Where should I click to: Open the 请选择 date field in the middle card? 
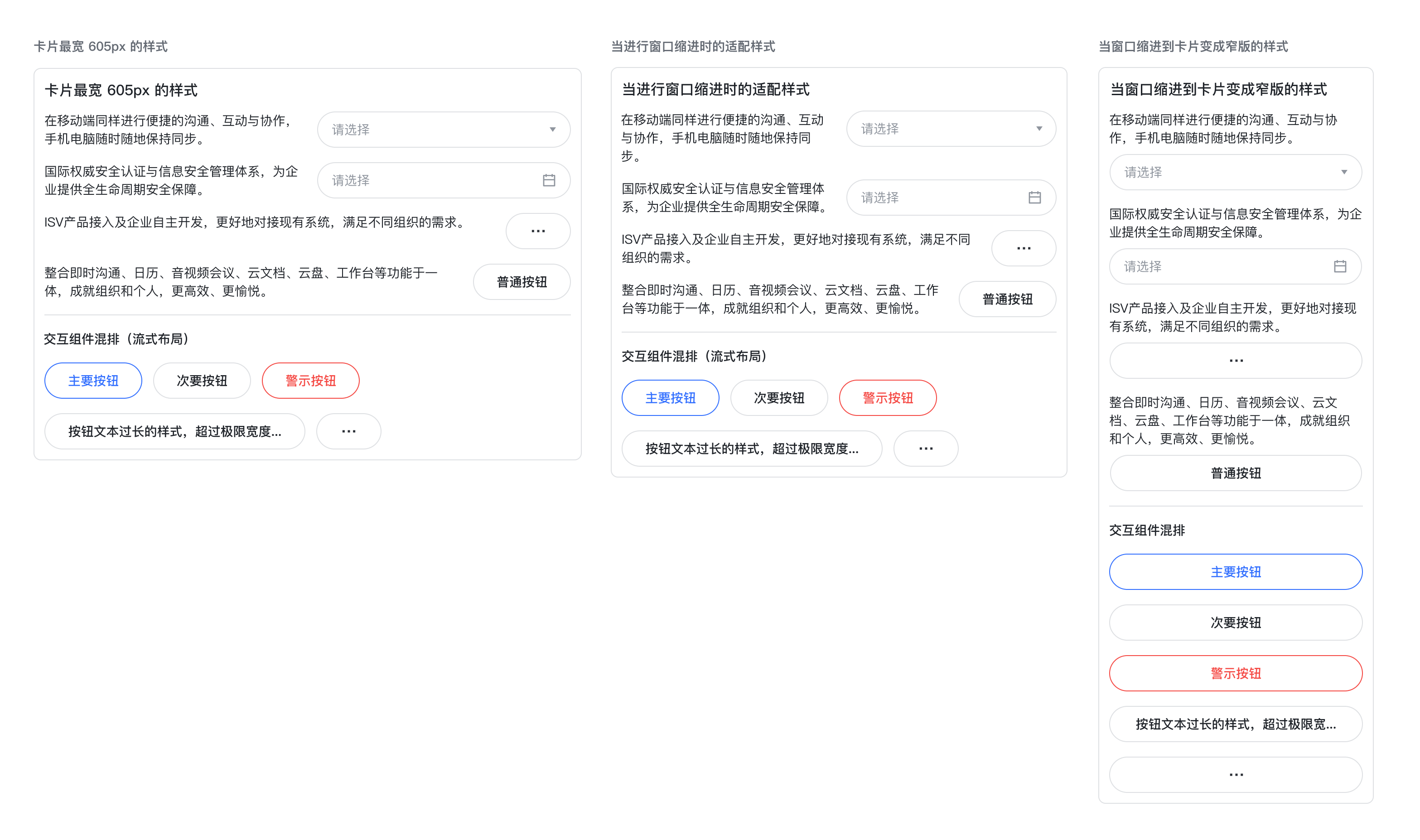[x=951, y=198]
